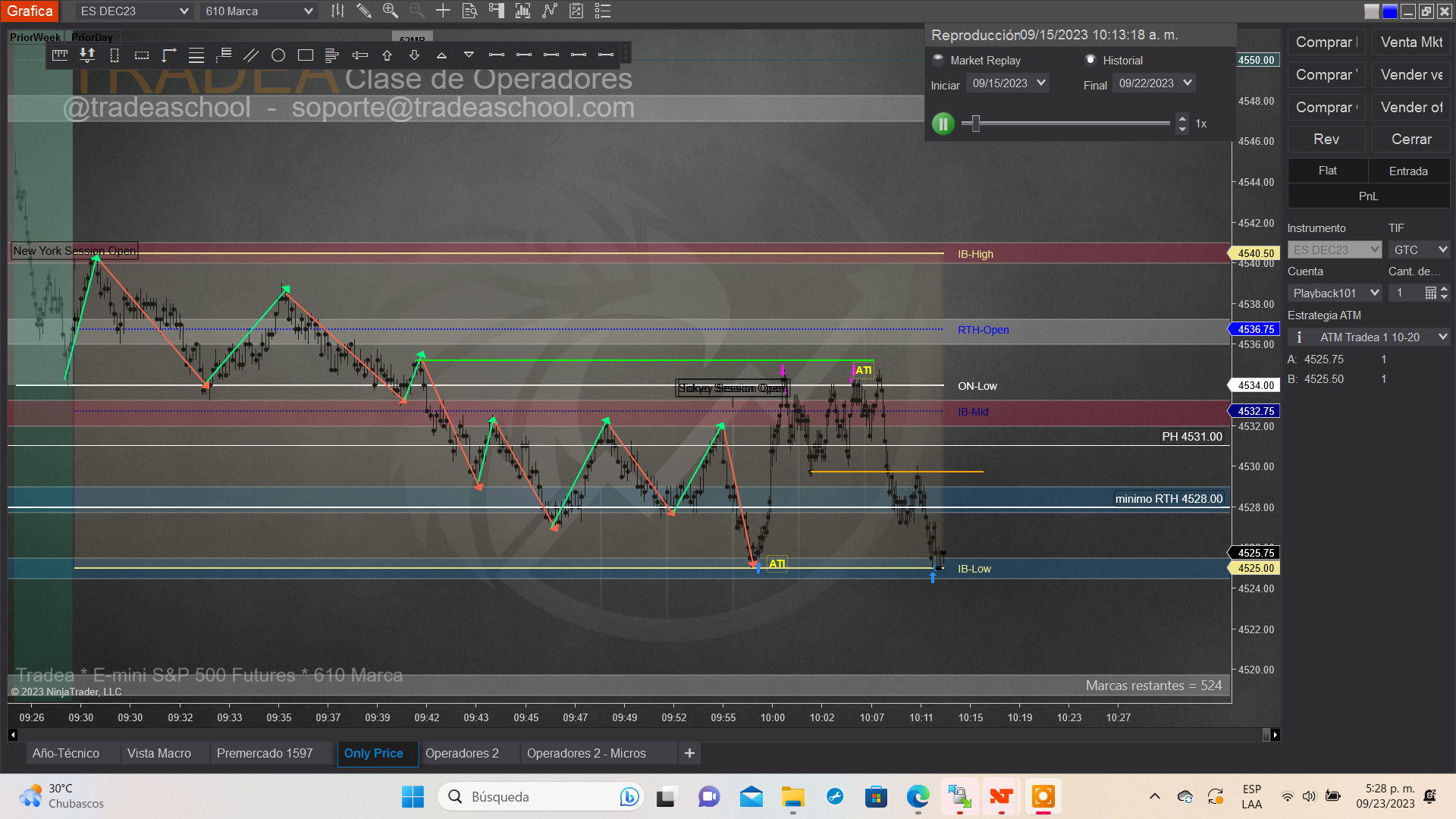Open the 610 Marca interval dropdown
The width and height of the screenshot is (1456, 819).
259,11
